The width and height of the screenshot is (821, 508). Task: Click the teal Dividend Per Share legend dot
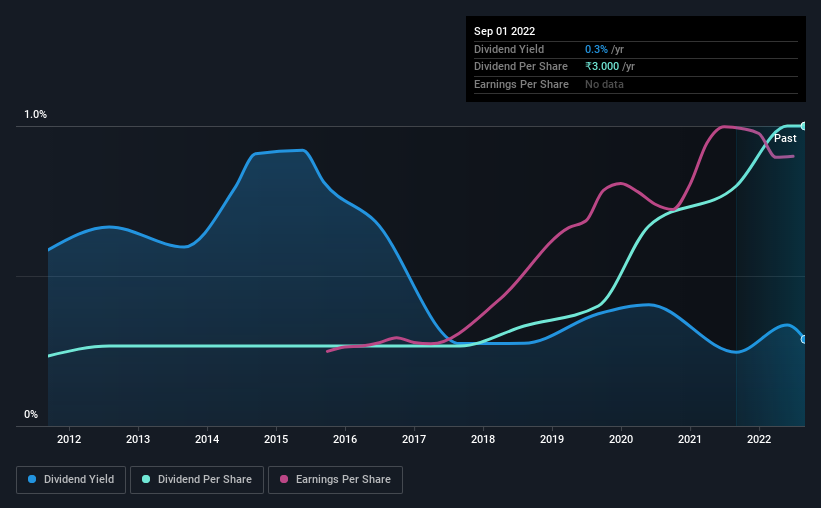[146, 479]
